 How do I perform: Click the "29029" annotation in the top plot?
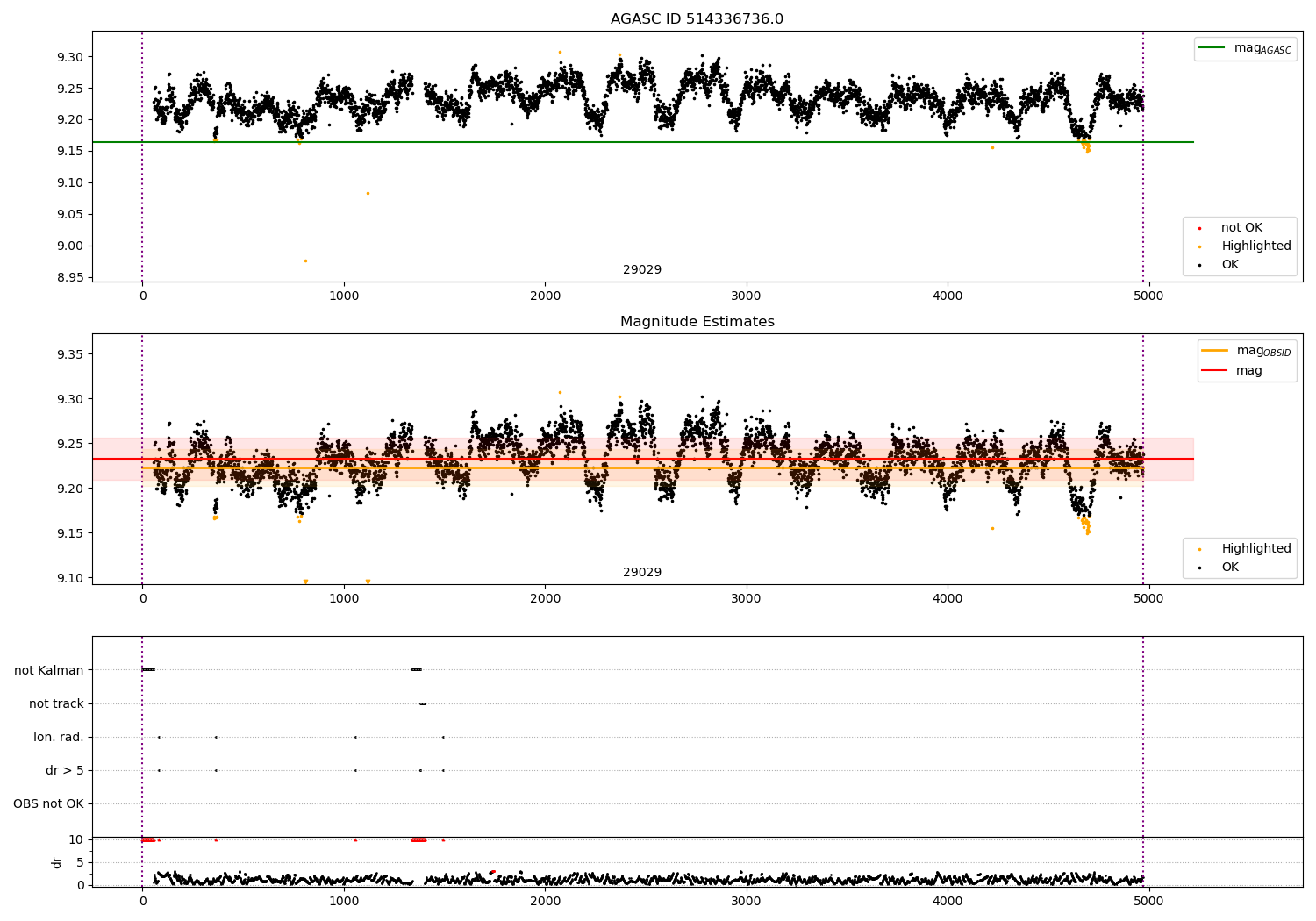tap(642, 270)
